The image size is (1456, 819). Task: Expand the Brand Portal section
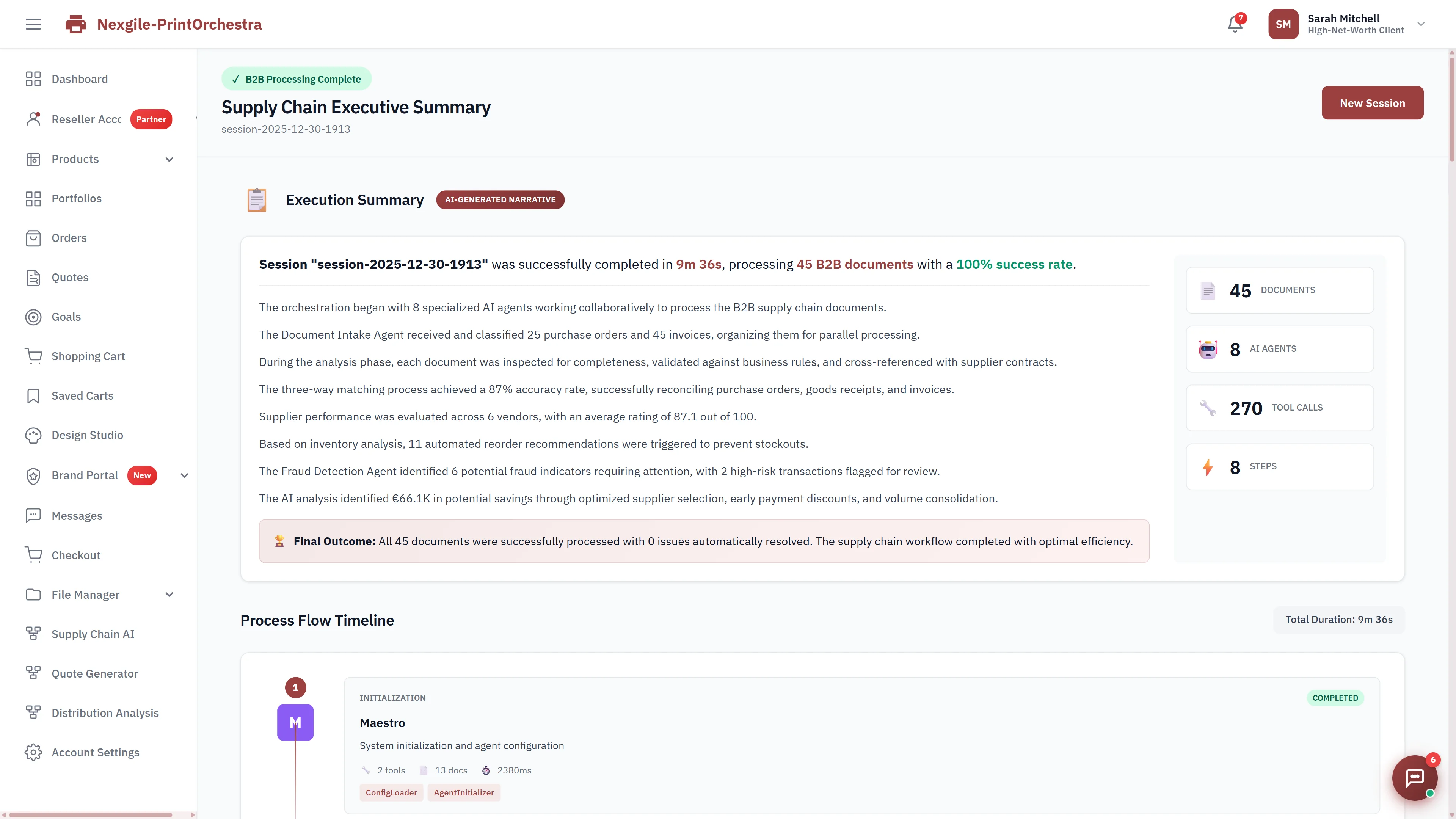(184, 475)
